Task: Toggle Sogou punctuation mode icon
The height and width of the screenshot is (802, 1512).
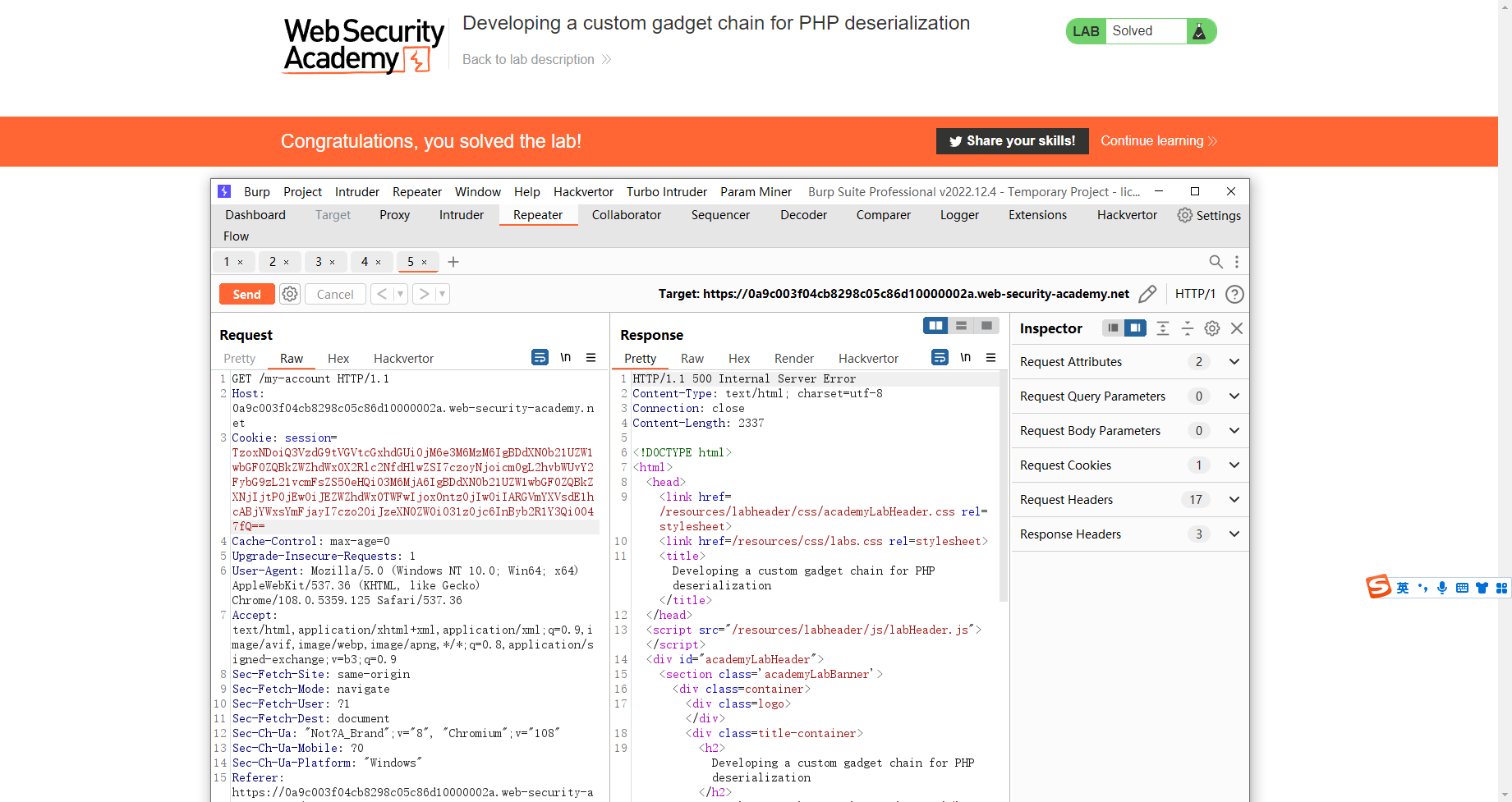Action: click(1423, 588)
